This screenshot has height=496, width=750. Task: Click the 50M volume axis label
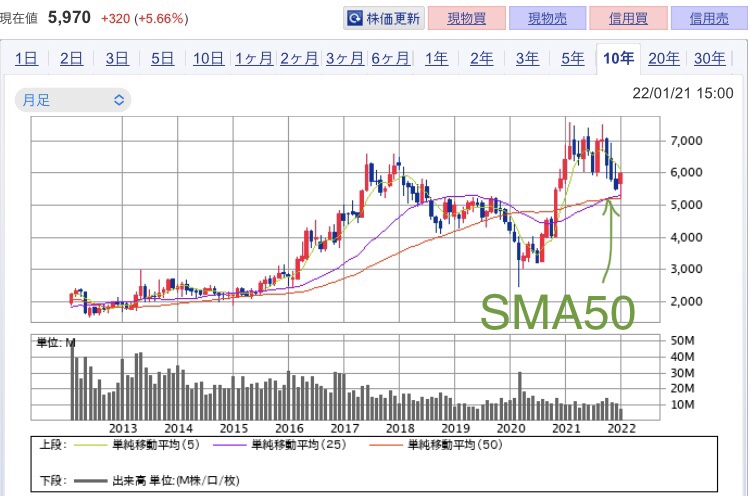(x=682, y=341)
